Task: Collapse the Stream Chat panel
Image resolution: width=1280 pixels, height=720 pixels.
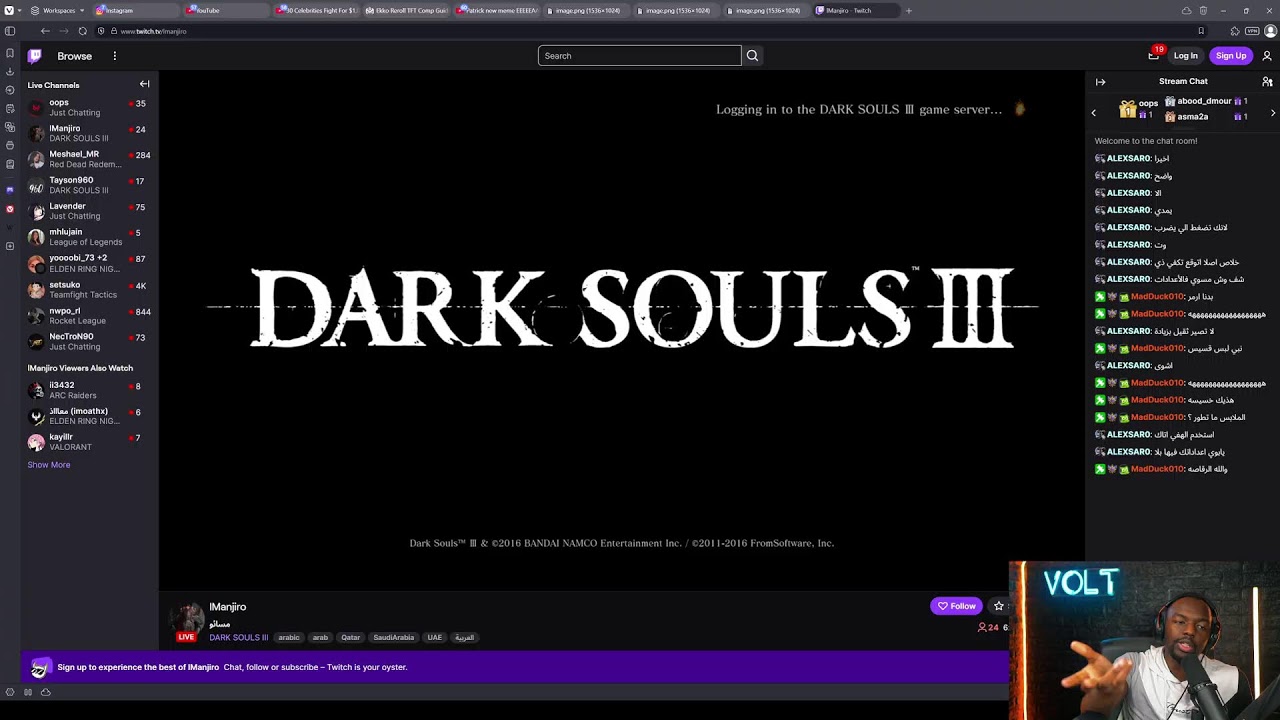Action: 1100,82
